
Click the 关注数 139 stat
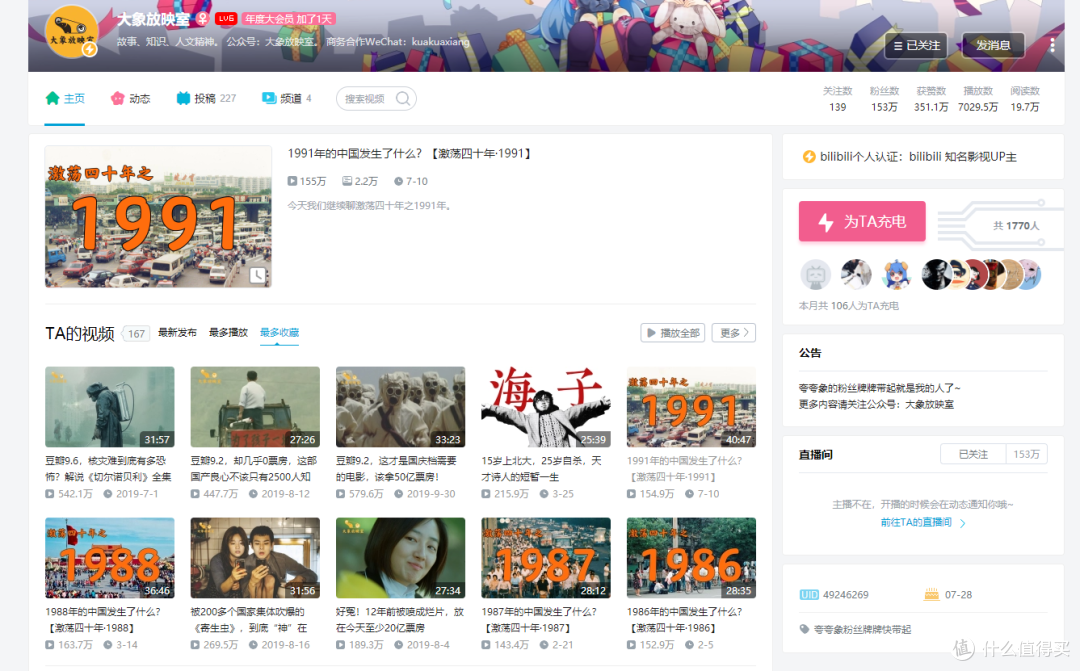tap(838, 99)
